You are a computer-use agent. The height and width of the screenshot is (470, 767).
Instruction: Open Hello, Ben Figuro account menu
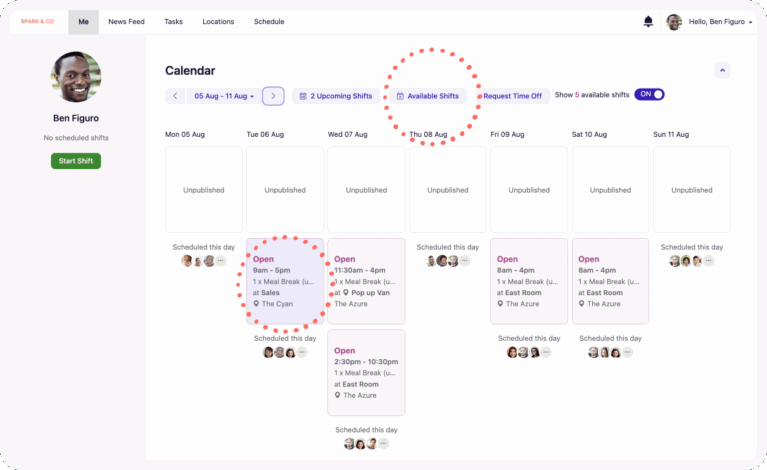tap(720, 21)
